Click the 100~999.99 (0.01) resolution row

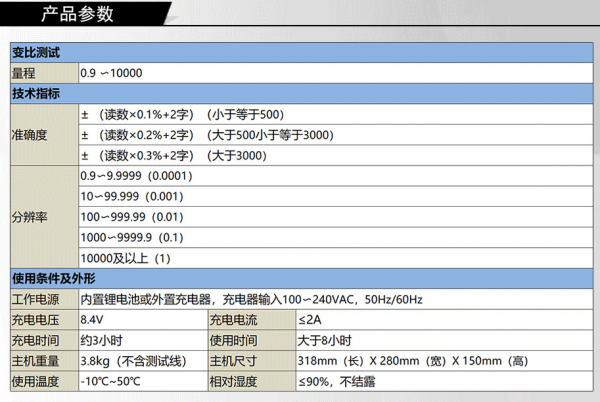(132, 217)
